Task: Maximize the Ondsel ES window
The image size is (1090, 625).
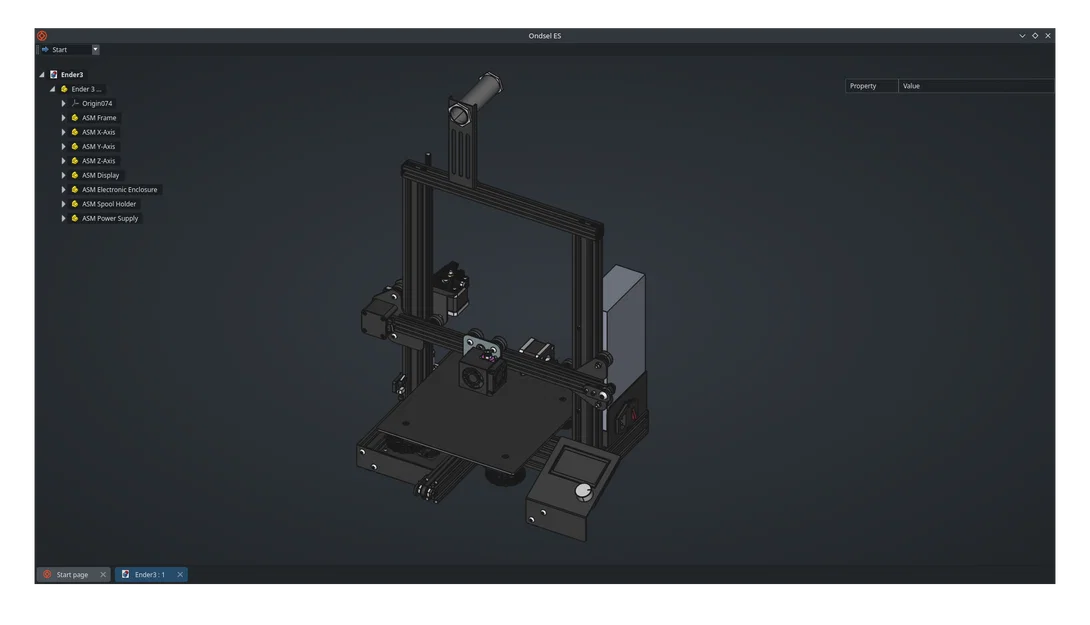Action: [1035, 35]
